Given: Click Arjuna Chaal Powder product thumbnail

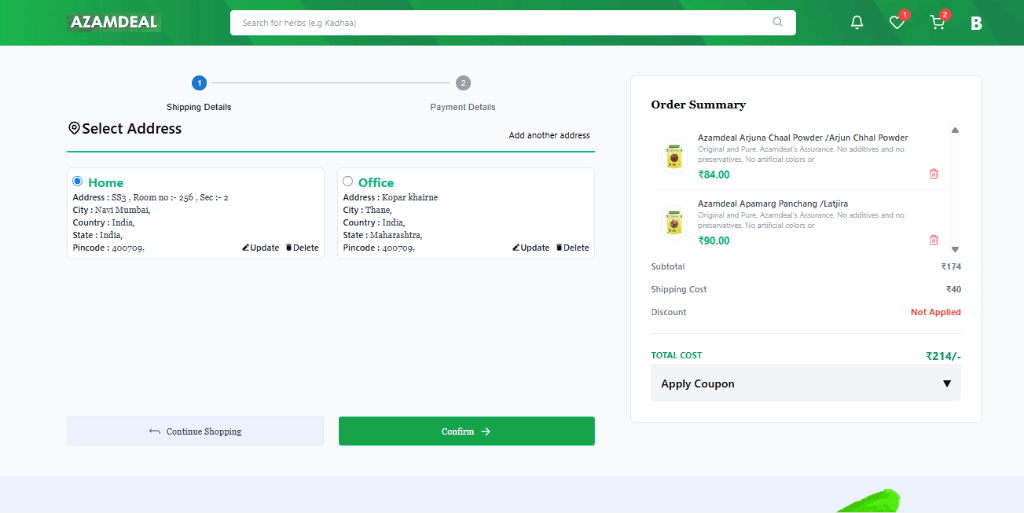Looking at the screenshot, I should 673,157.
